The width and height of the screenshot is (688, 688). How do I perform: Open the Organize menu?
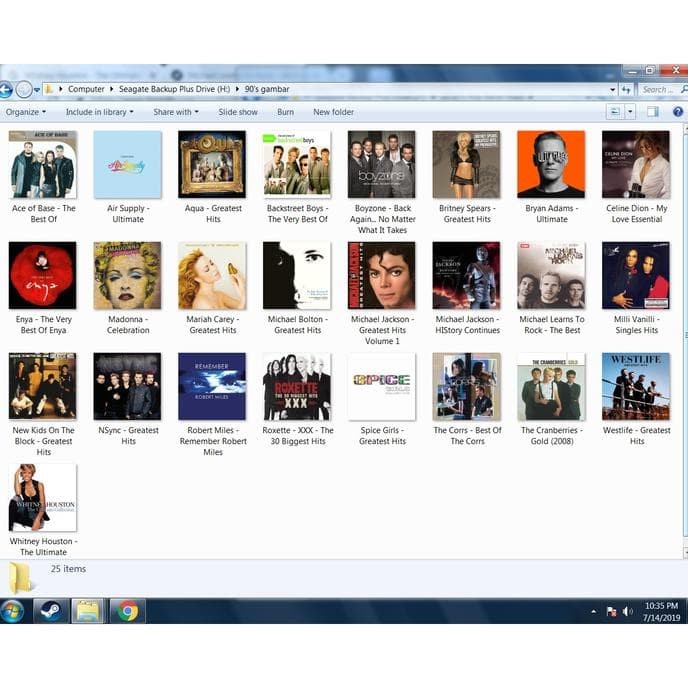(26, 112)
